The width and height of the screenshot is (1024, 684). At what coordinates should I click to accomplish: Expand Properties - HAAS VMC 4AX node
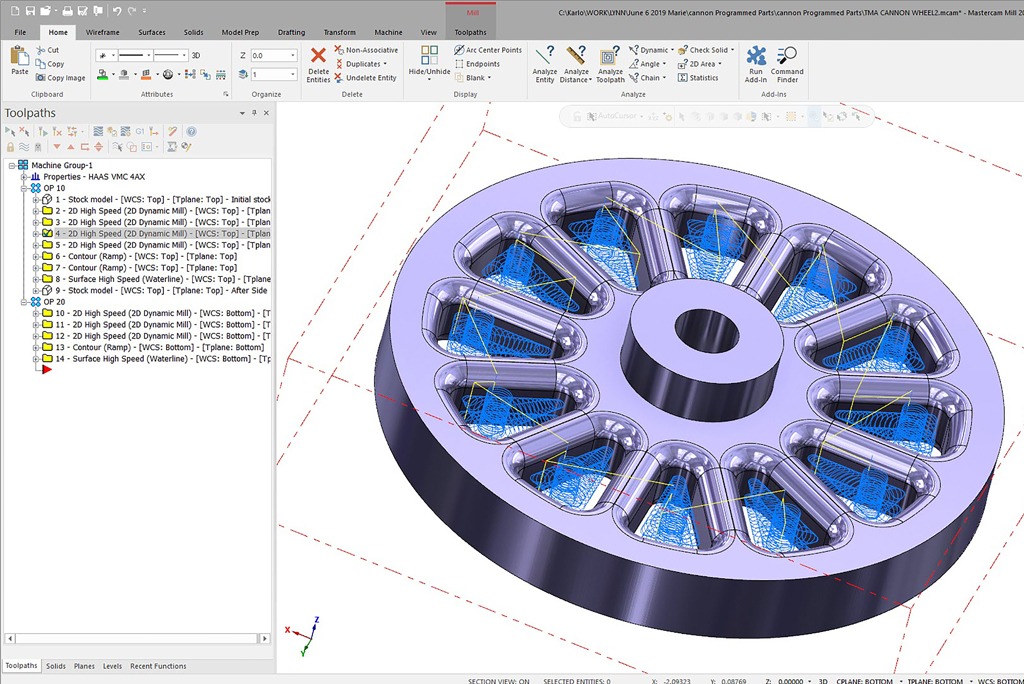click(x=24, y=177)
